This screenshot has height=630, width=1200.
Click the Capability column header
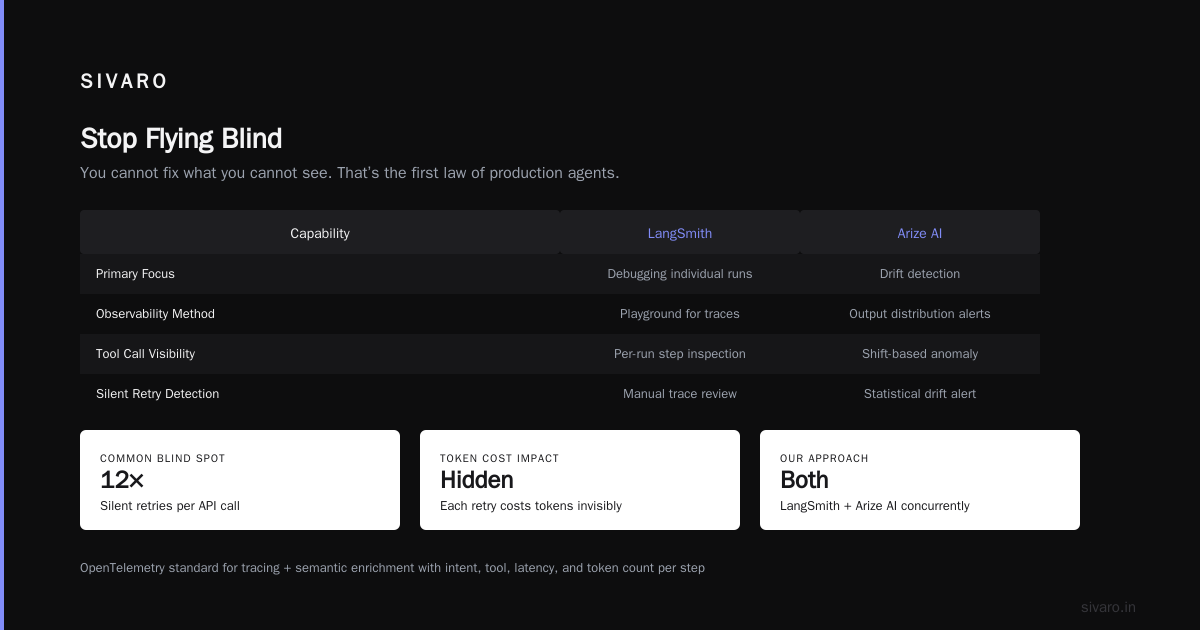click(320, 233)
